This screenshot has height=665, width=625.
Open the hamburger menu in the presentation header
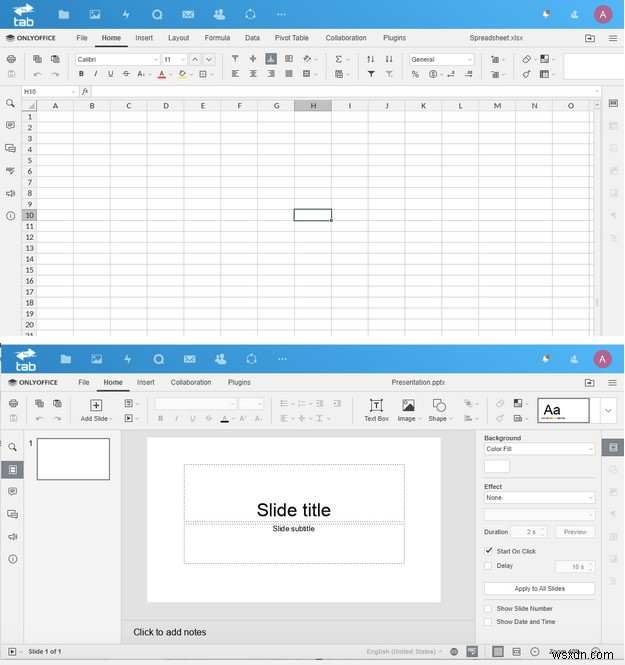(612, 383)
